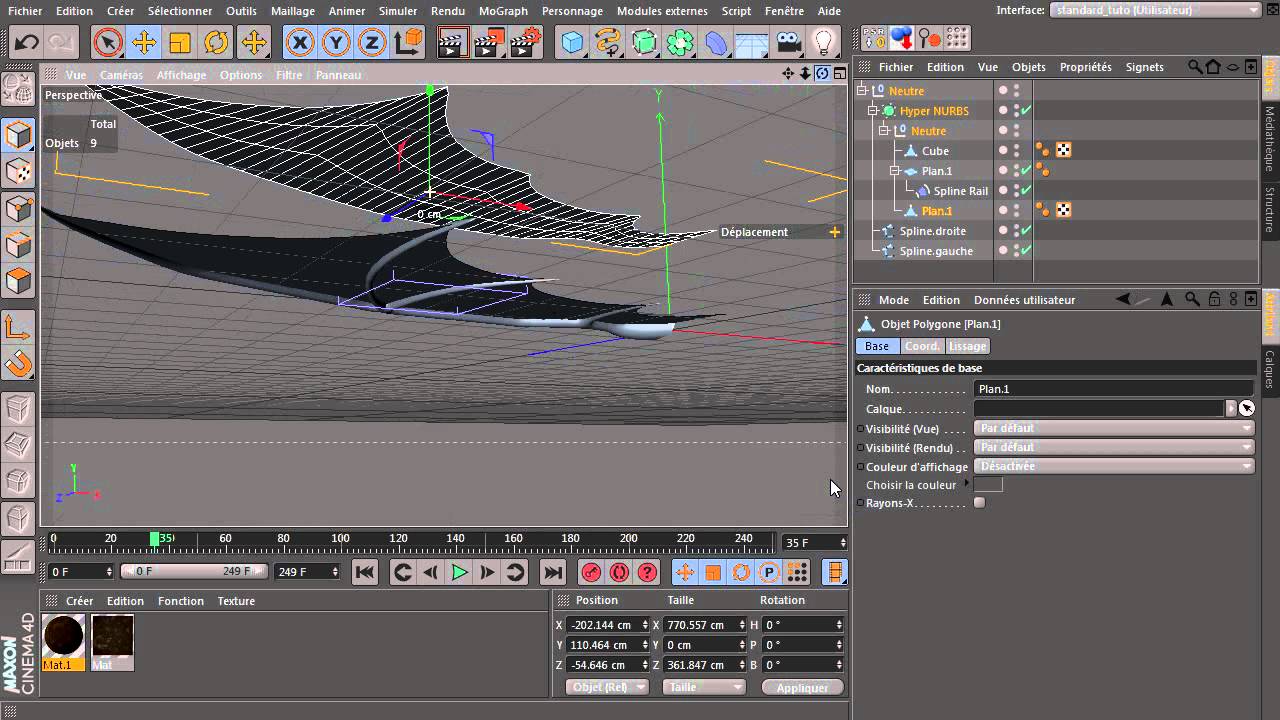Click the home icon in Object manager
This screenshot has width=1280, height=720.
pos(1213,67)
